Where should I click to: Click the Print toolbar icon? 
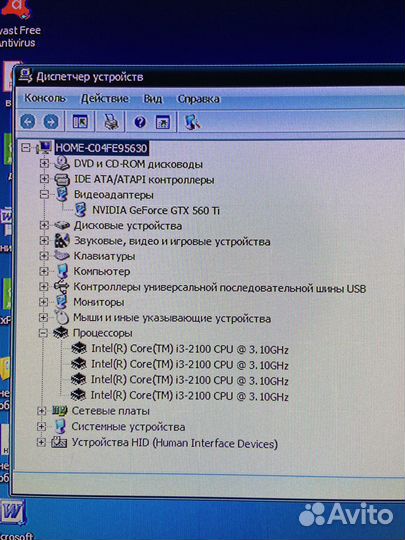pyautogui.click(x=111, y=122)
